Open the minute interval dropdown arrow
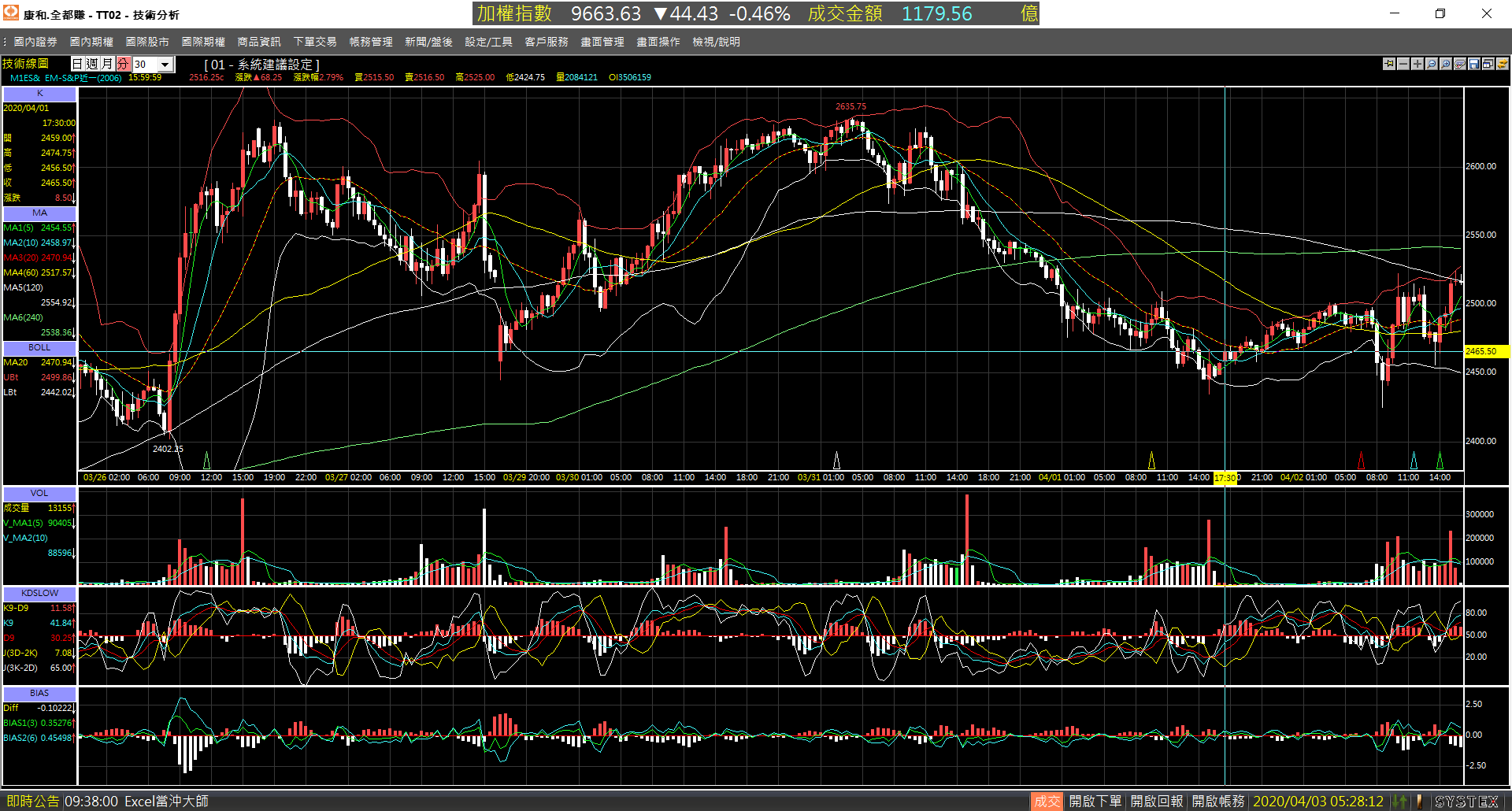 (x=165, y=65)
